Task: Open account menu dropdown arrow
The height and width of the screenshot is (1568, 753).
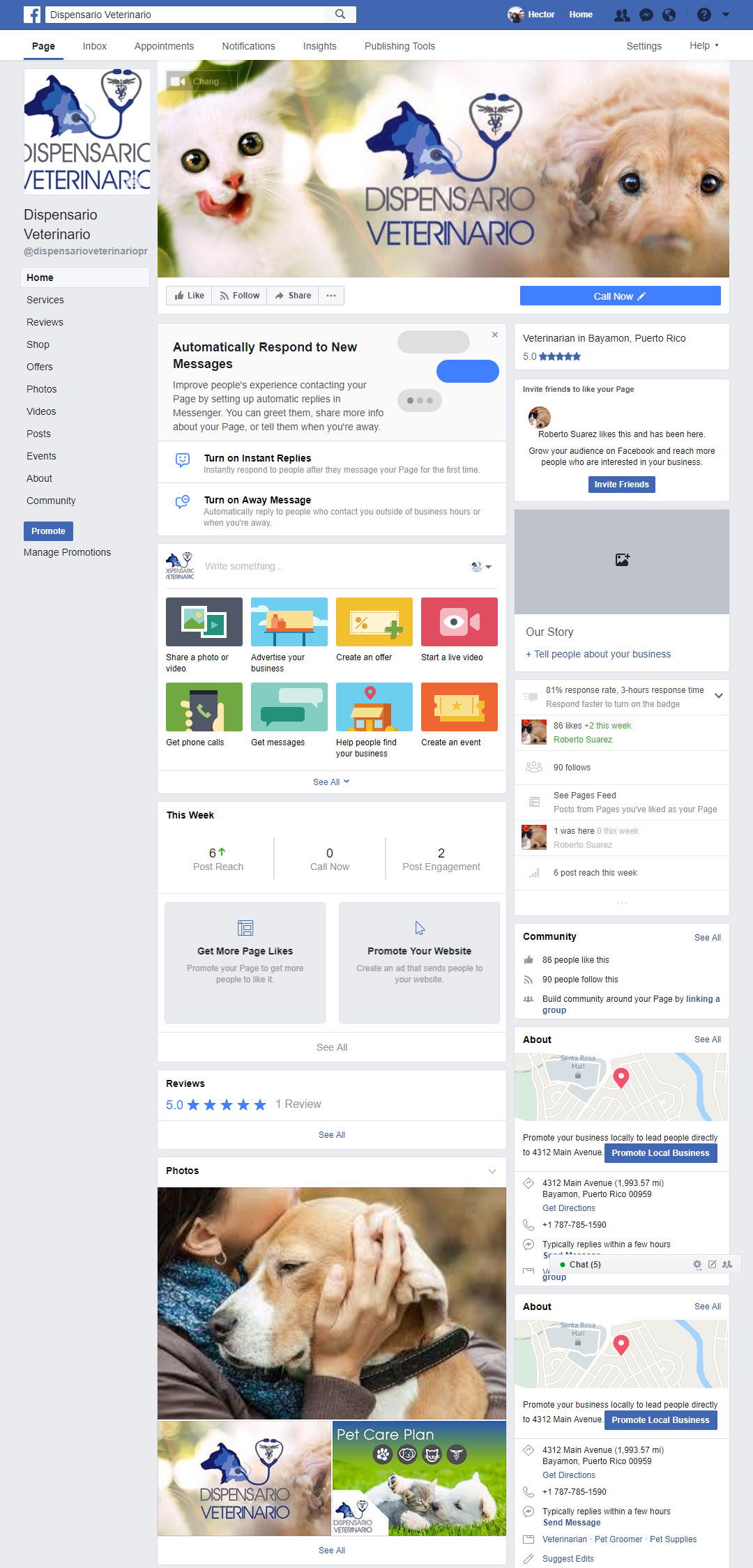Action: (726, 15)
